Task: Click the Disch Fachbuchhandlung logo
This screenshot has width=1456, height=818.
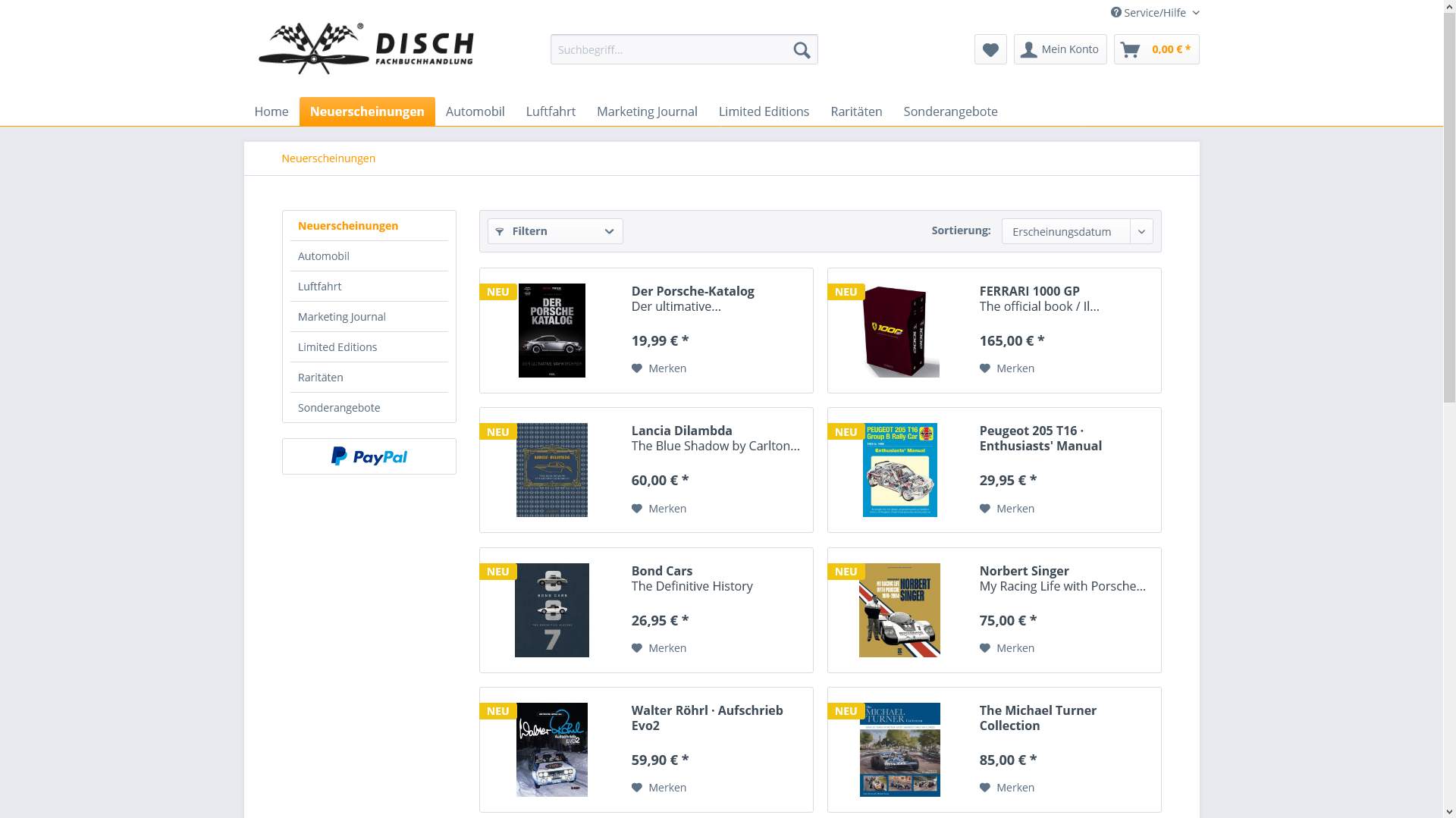Action: pos(366,49)
